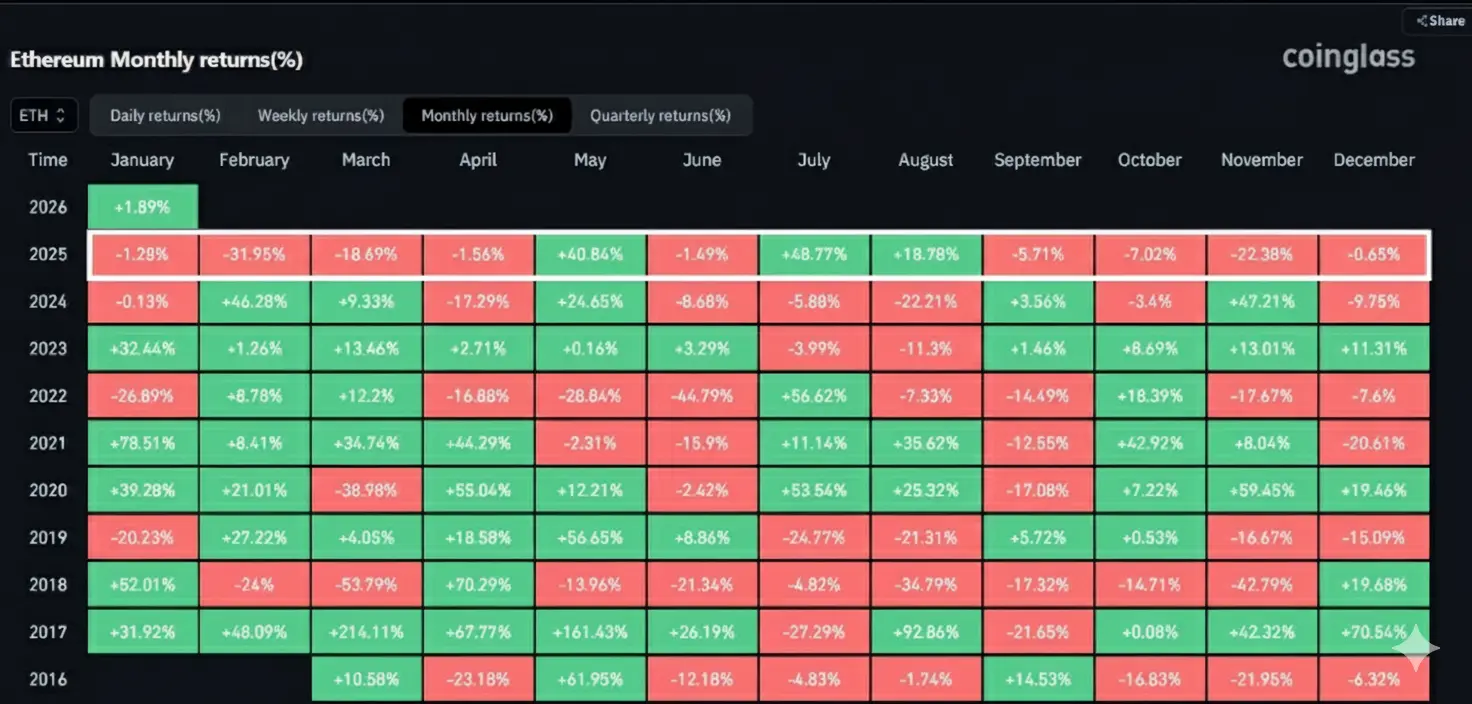Viewport: 1472px width, 704px height.
Task: Click the -44.79% cell for June 2022
Action: pyautogui.click(x=702, y=395)
